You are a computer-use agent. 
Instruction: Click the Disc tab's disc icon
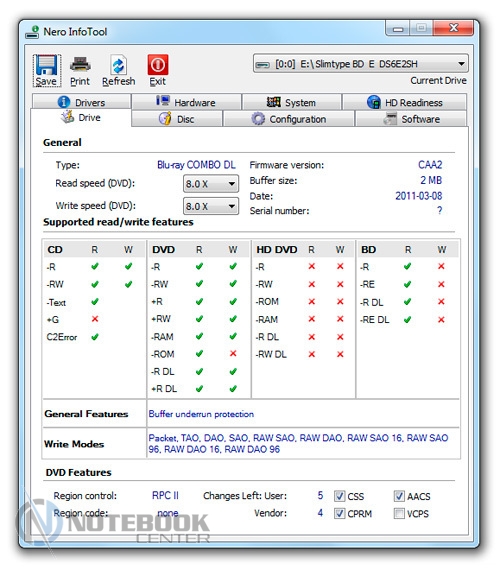pyautogui.click(x=165, y=119)
